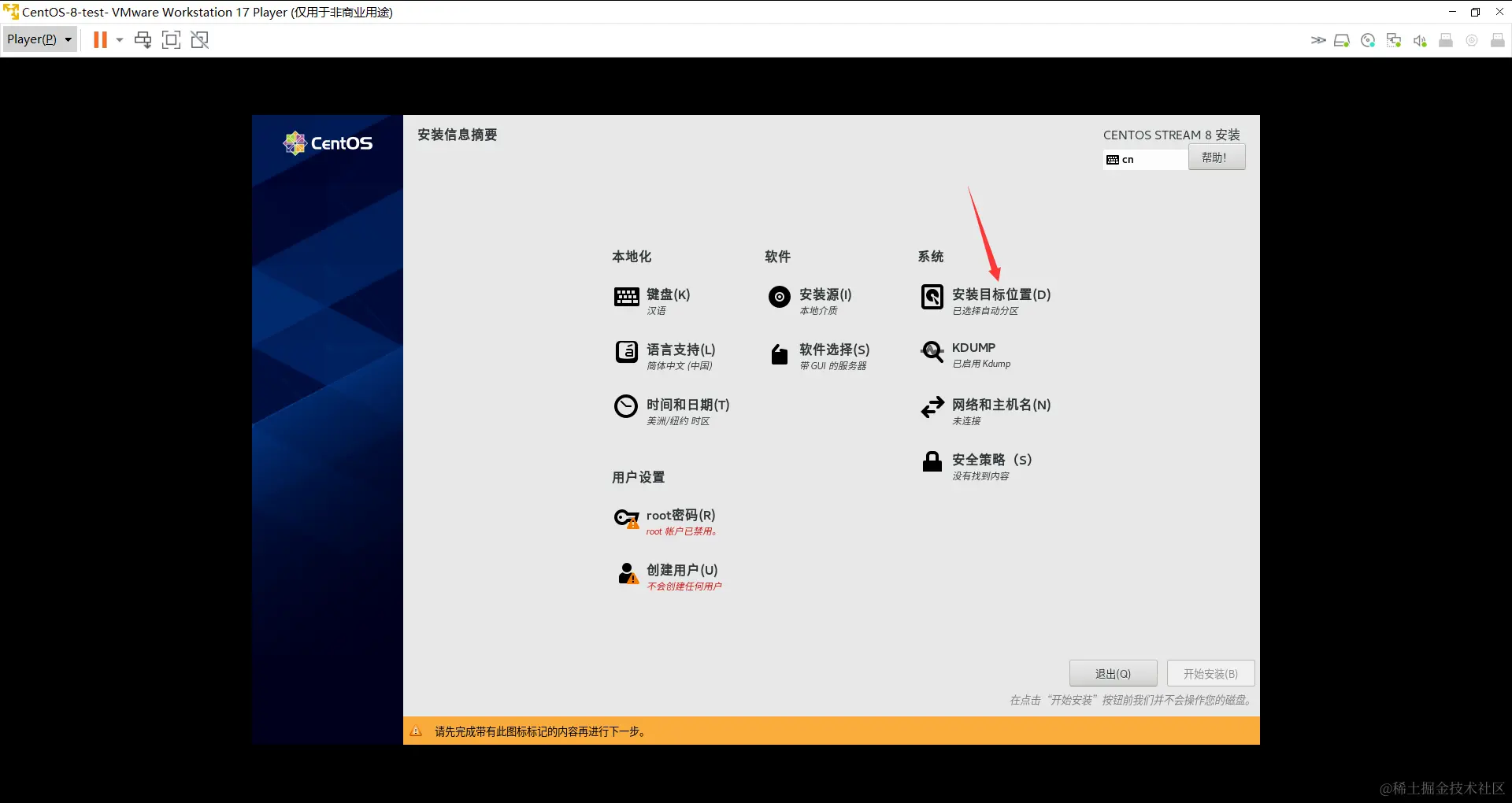Open 网络和主机名(N) network settings label

[x=1002, y=405]
